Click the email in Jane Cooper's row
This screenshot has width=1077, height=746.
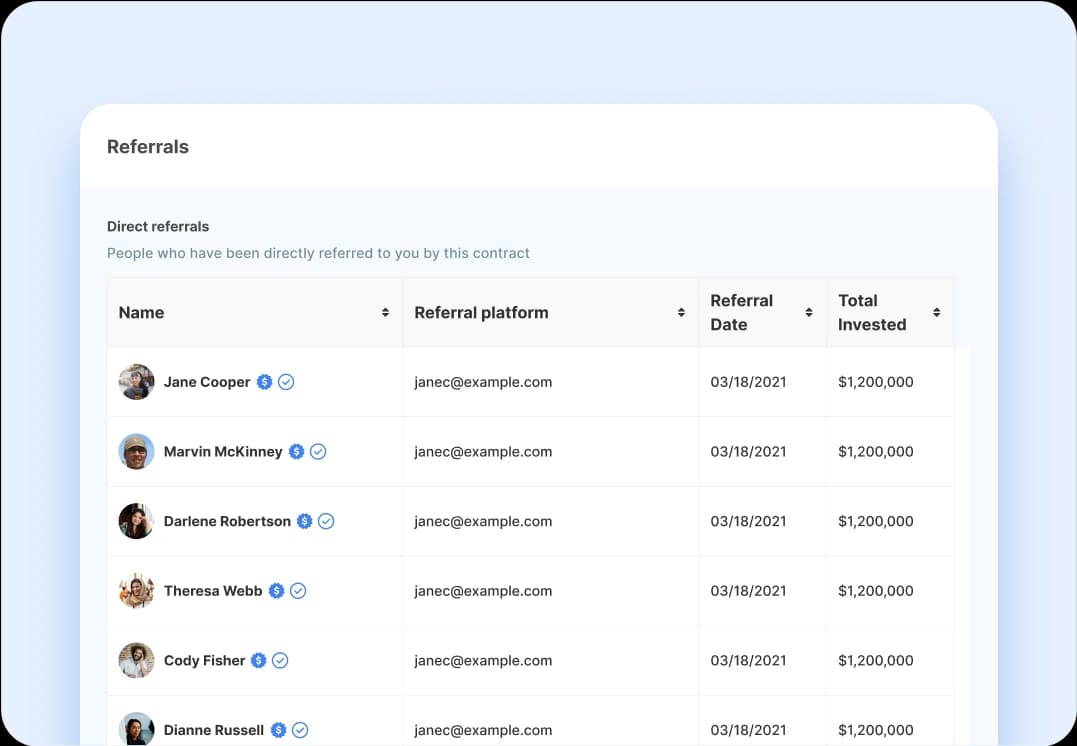[x=483, y=382]
